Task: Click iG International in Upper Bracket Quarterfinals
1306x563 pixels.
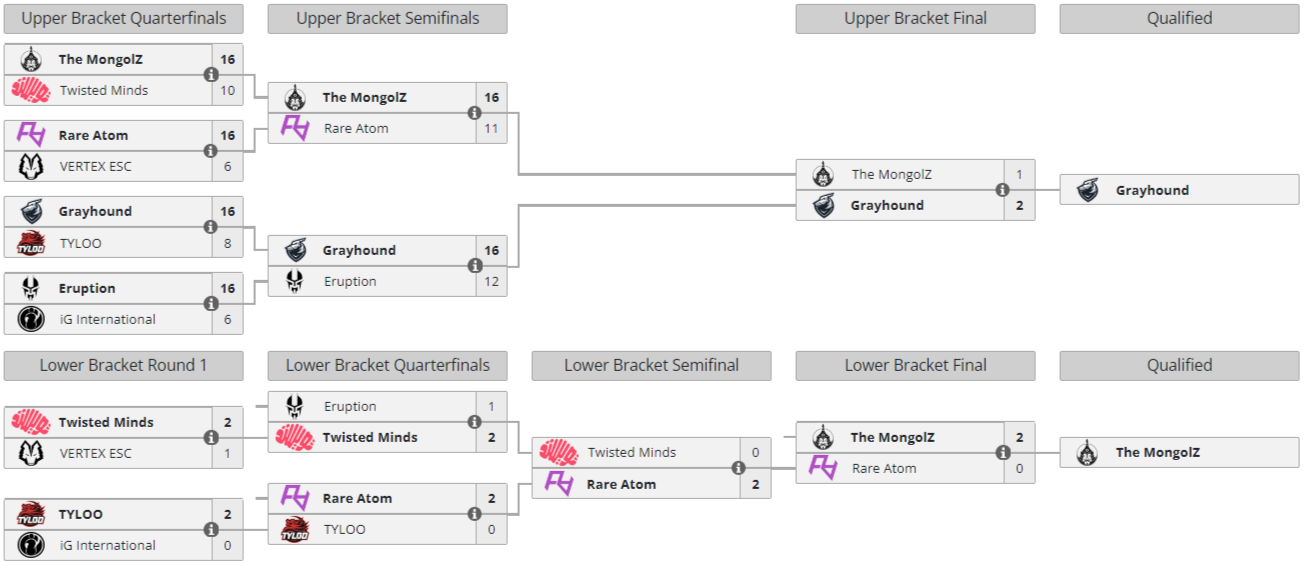Action: pos(107,320)
